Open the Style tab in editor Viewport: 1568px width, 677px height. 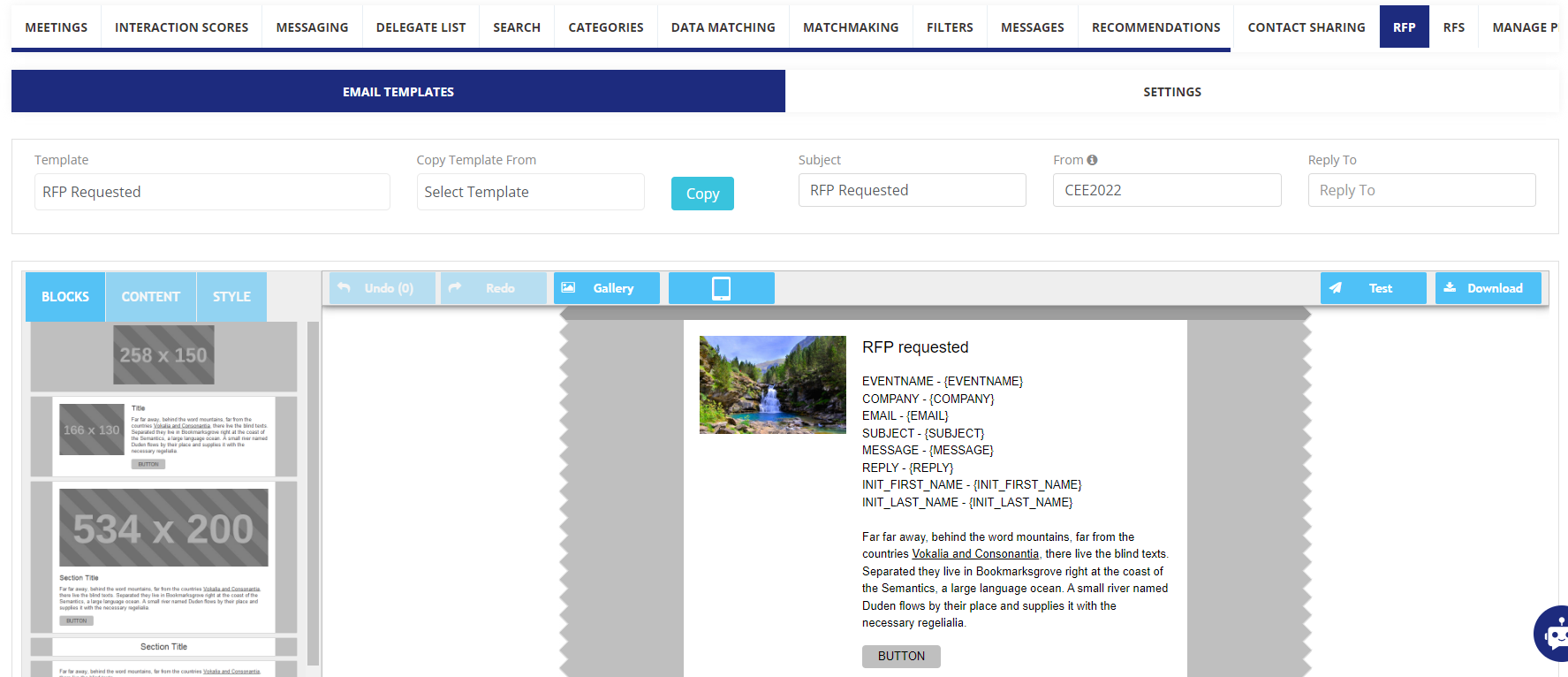click(x=231, y=297)
